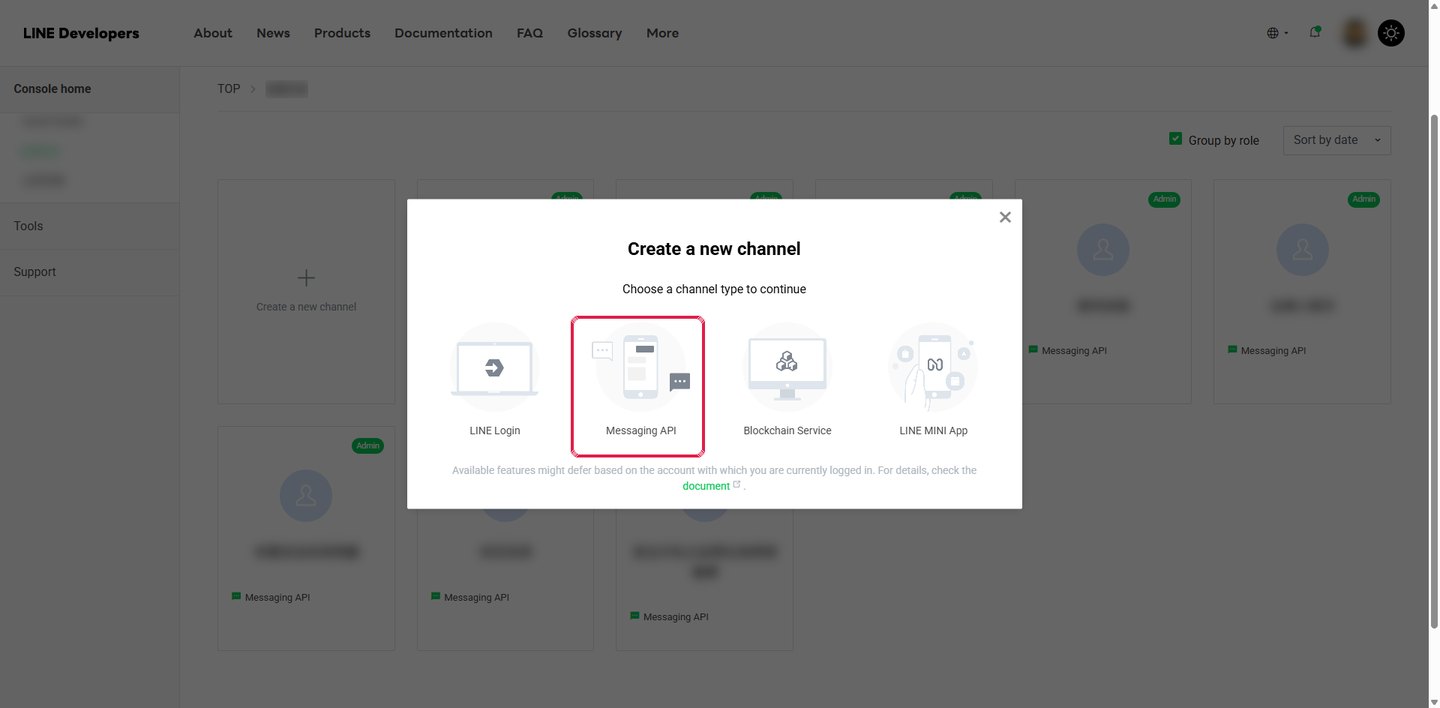Open the Documentation menu item

443,33
